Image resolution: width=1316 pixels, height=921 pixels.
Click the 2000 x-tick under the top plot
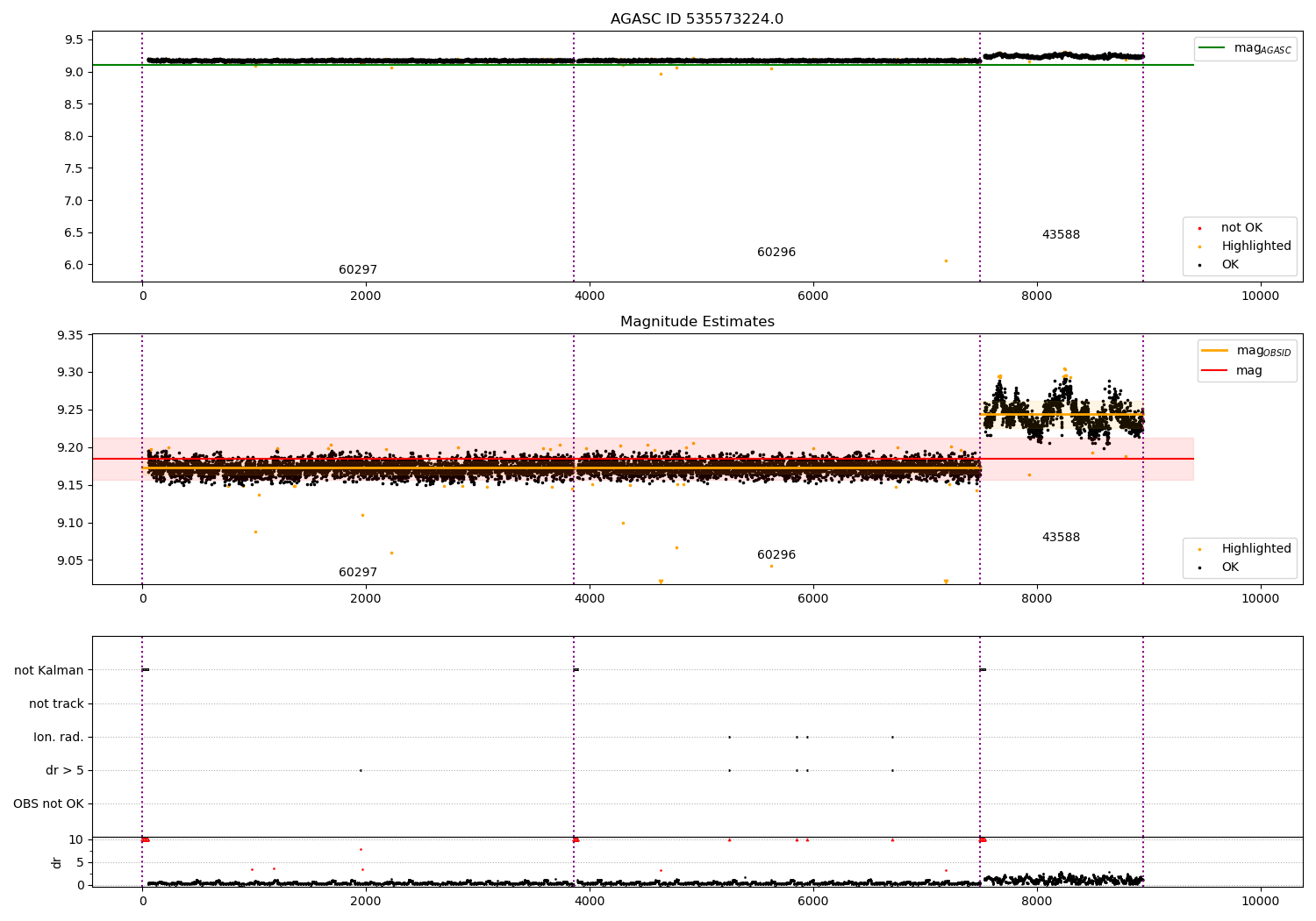coord(366,296)
